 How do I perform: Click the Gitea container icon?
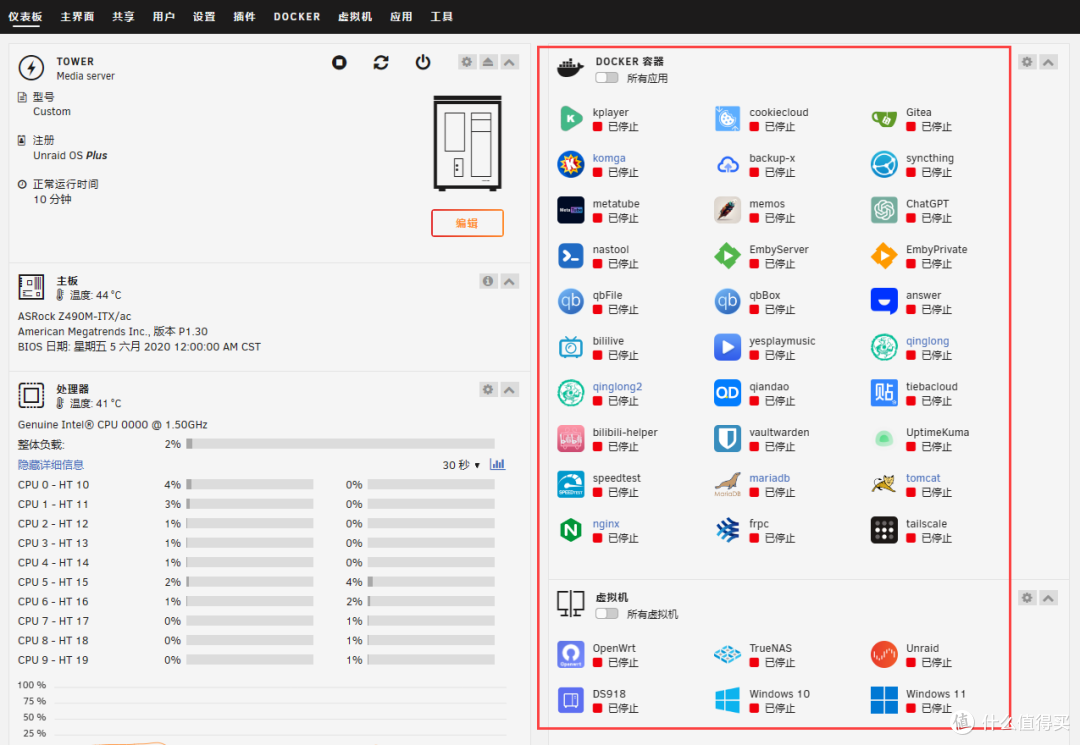[884, 119]
